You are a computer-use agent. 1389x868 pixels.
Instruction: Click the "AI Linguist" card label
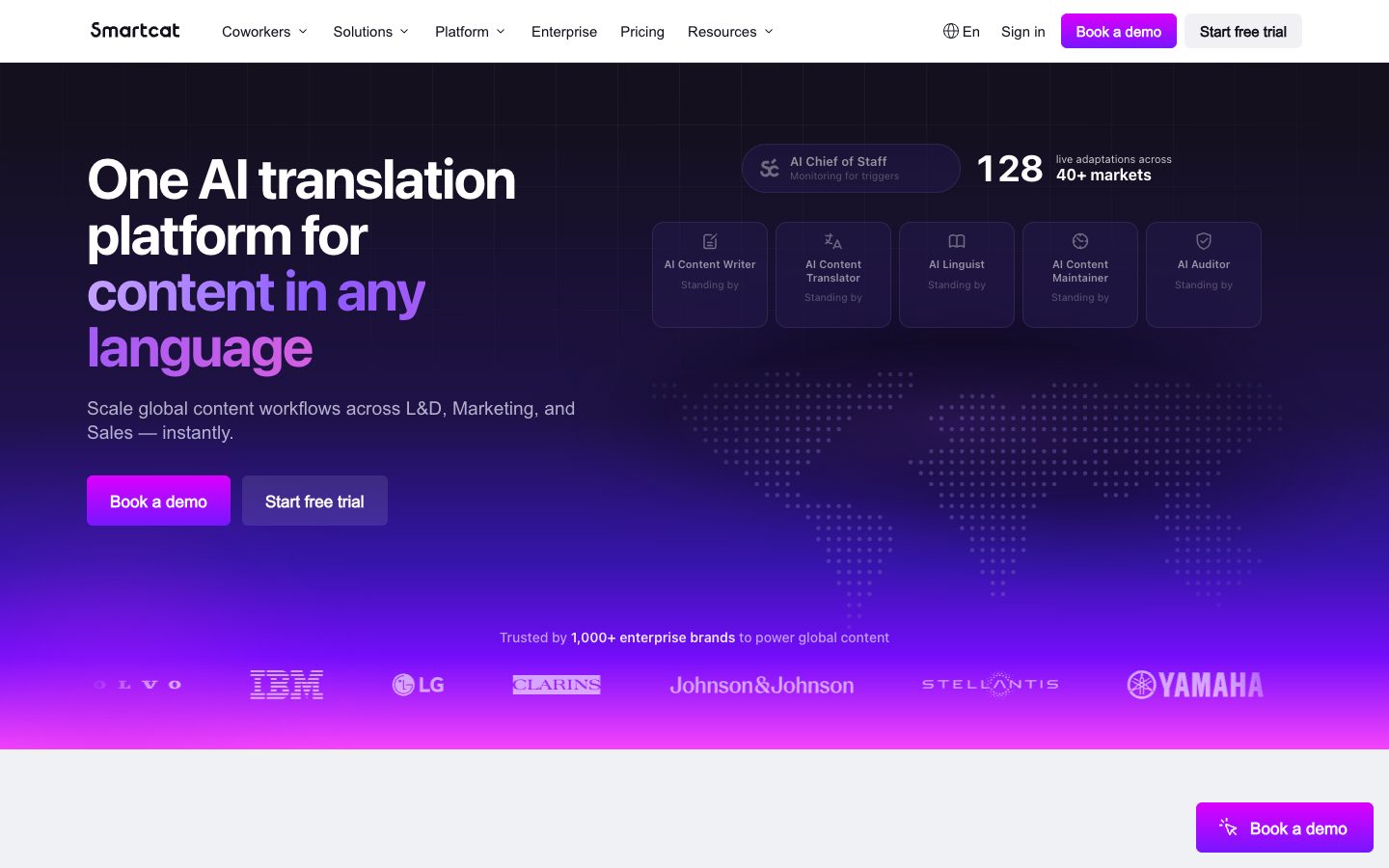(x=957, y=264)
